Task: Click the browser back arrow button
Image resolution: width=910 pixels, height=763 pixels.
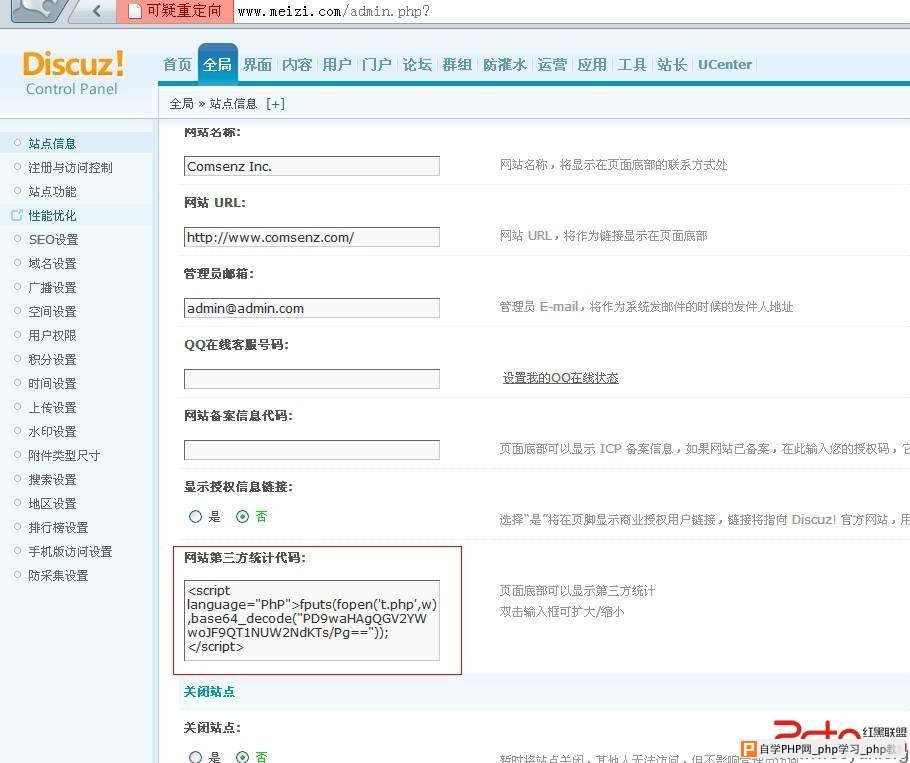Action: tap(96, 10)
